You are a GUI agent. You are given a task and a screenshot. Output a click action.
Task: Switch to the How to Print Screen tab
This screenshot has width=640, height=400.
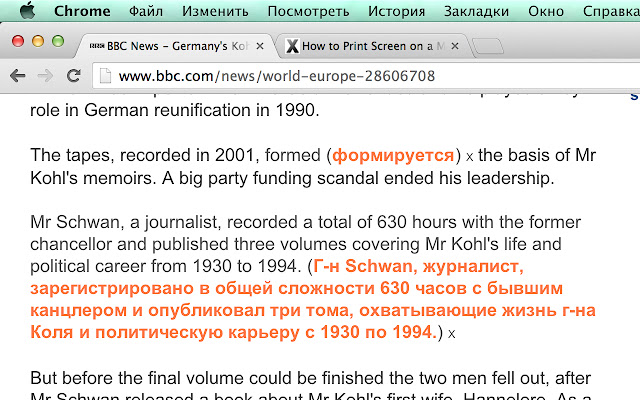tap(369, 46)
